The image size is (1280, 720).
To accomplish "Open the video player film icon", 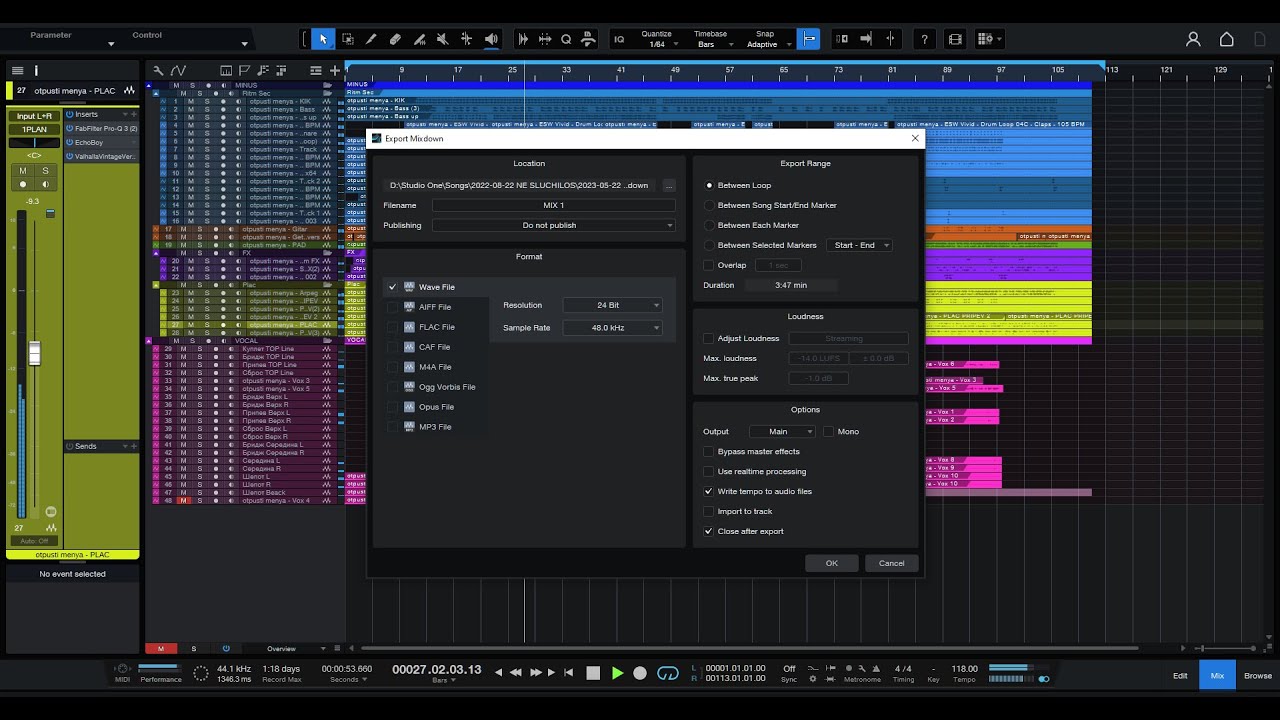I will 955,39.
